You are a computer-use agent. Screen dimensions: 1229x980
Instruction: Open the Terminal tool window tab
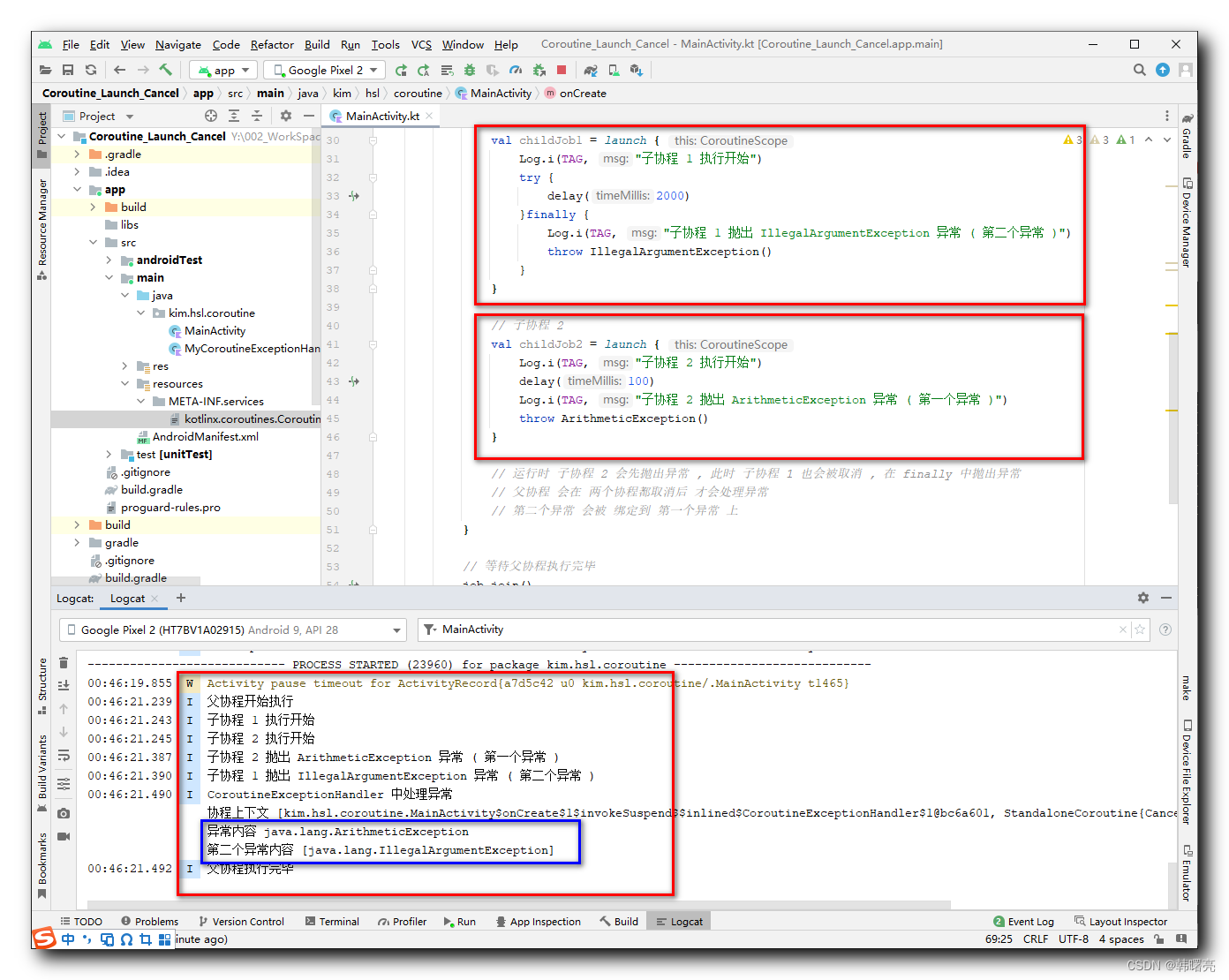coord(332,921)
